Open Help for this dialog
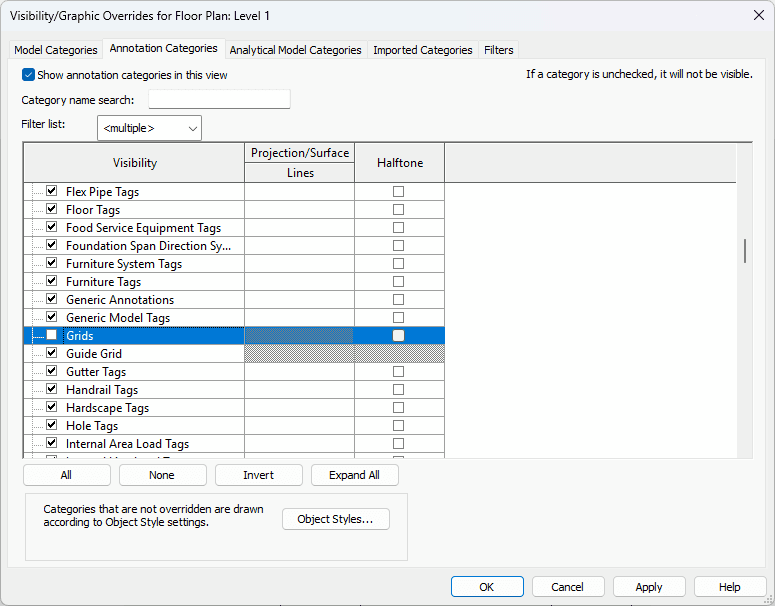 click(x=730, y=587)
